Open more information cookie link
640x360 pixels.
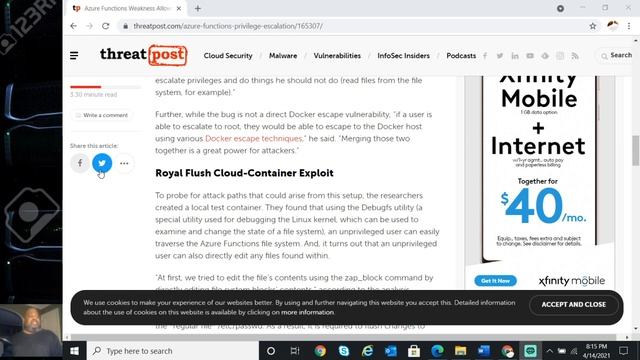pyautogui.click(x=307, y=312)
